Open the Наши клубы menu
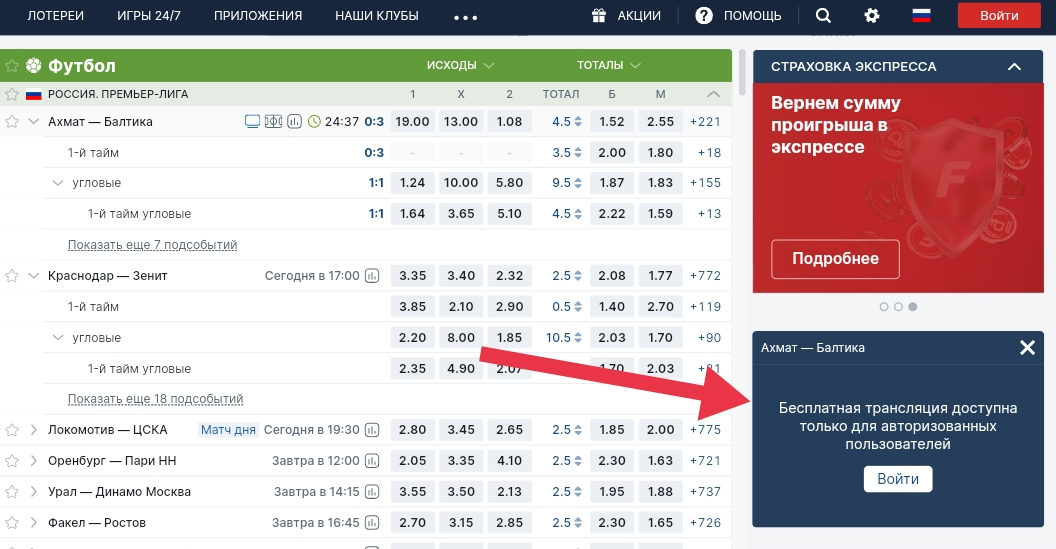 pos(377,15)
